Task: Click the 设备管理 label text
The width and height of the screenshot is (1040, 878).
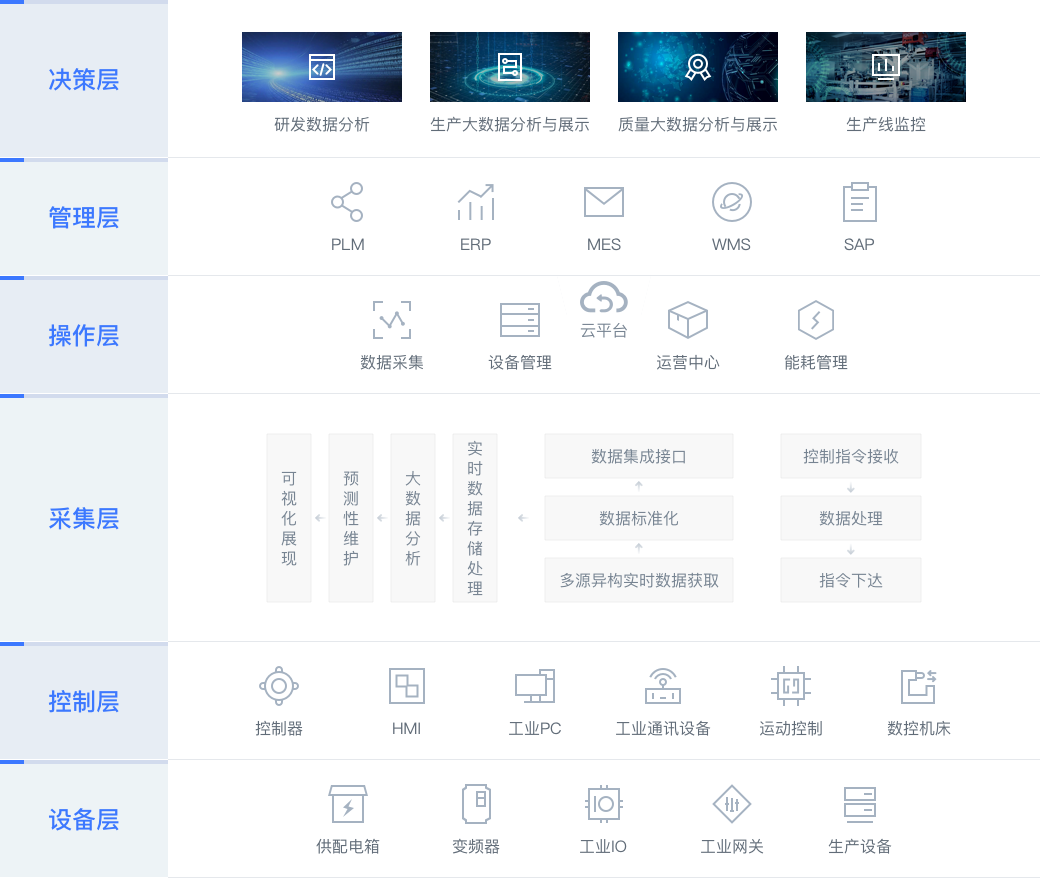Action: tap(520, 362)
